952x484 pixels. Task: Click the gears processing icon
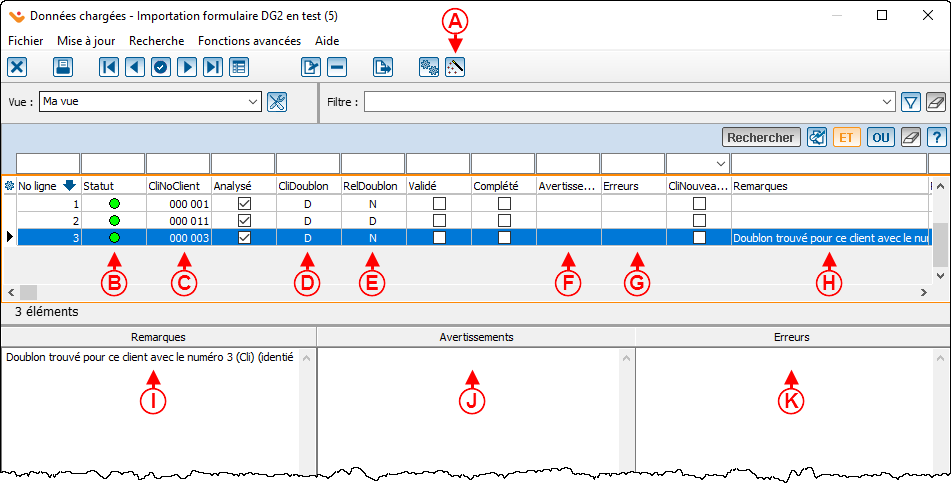(429, 67)
